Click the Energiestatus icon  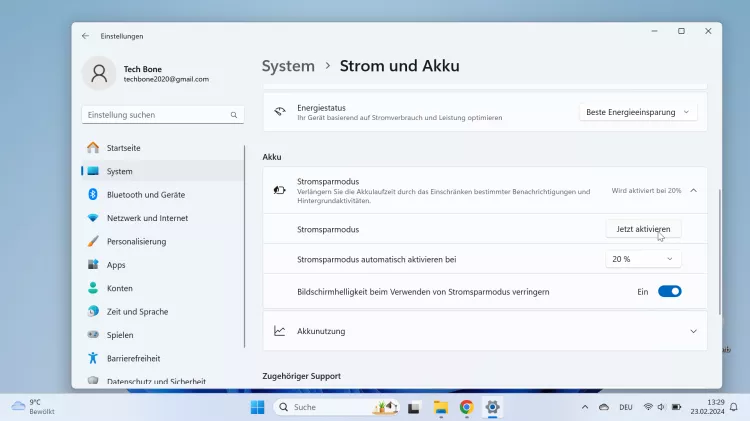pos(280,112)
